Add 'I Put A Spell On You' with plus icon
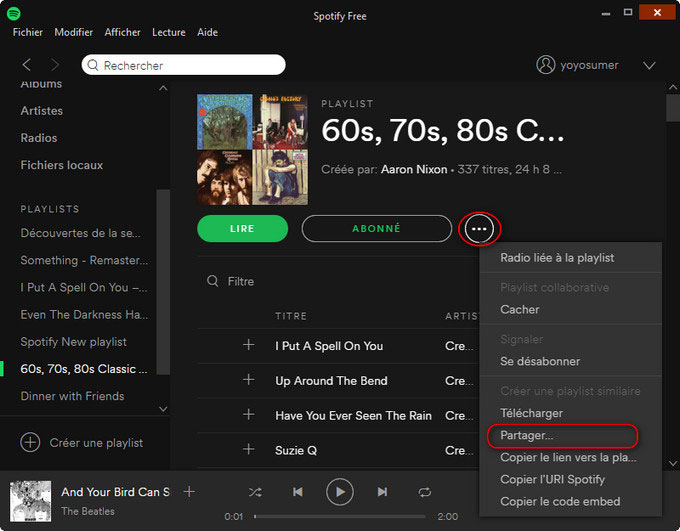This screenshot has height=531, width=680. coord(249,346)
